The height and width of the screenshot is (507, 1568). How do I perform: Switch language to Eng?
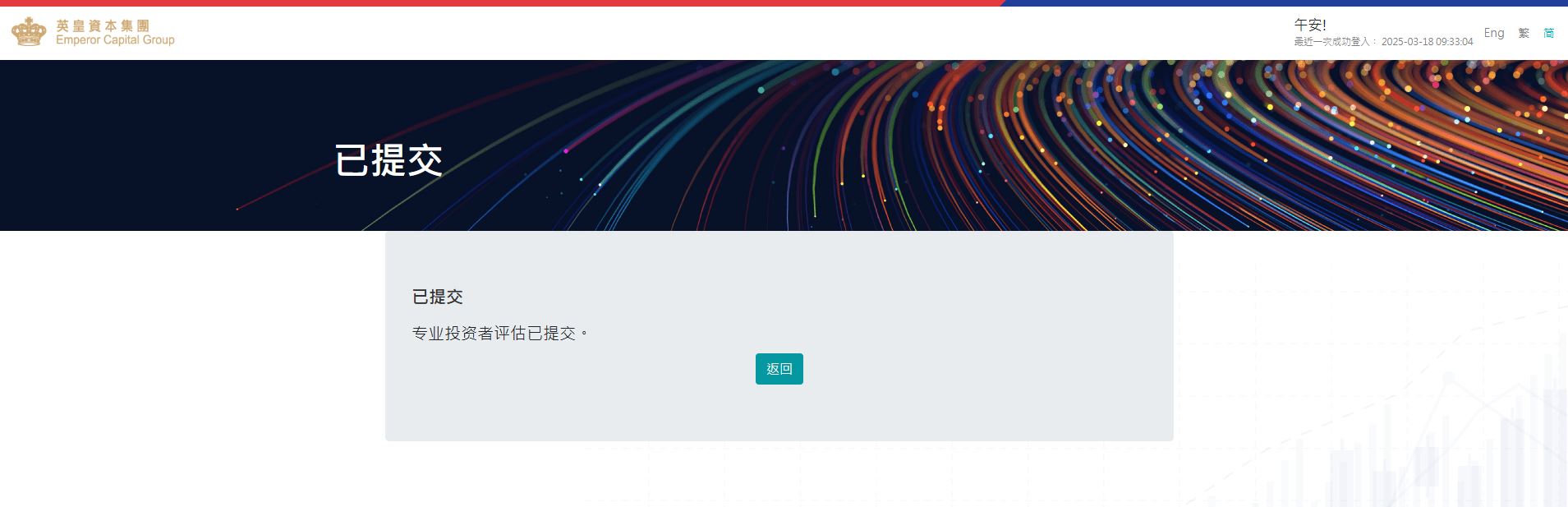tap(1494, 33)
